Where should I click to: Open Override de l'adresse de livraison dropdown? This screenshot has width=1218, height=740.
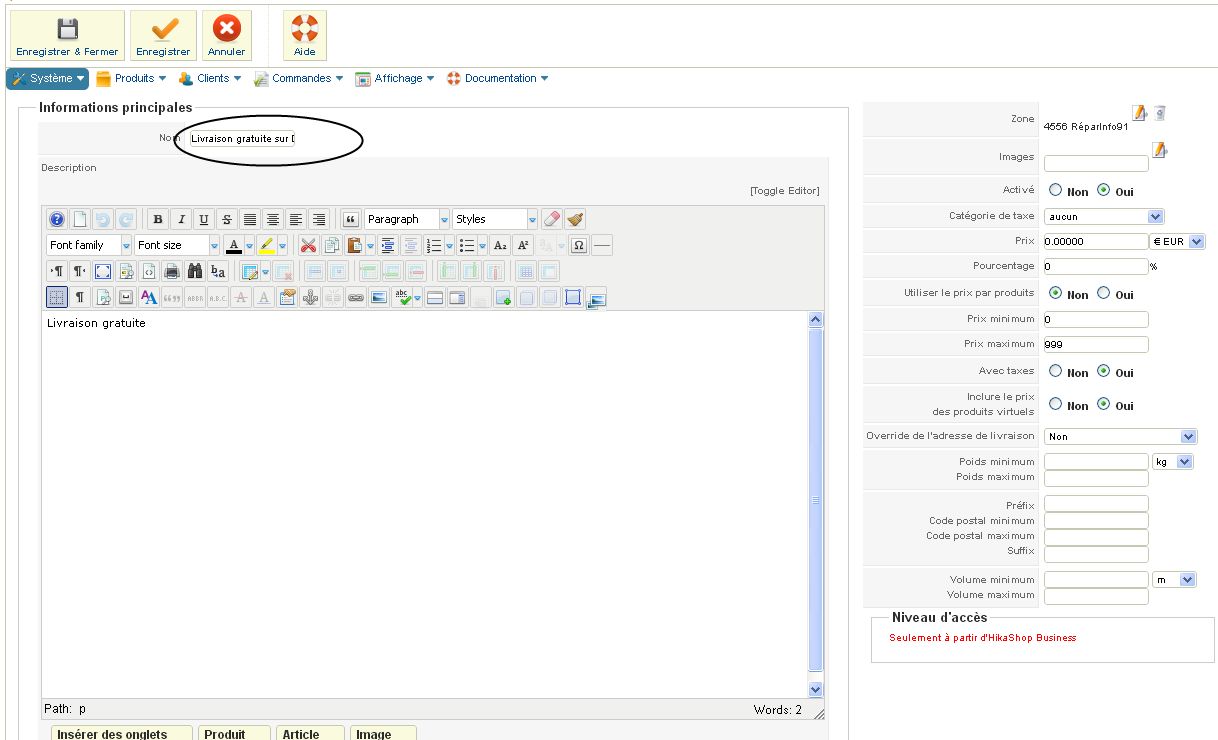point(1120,436)
